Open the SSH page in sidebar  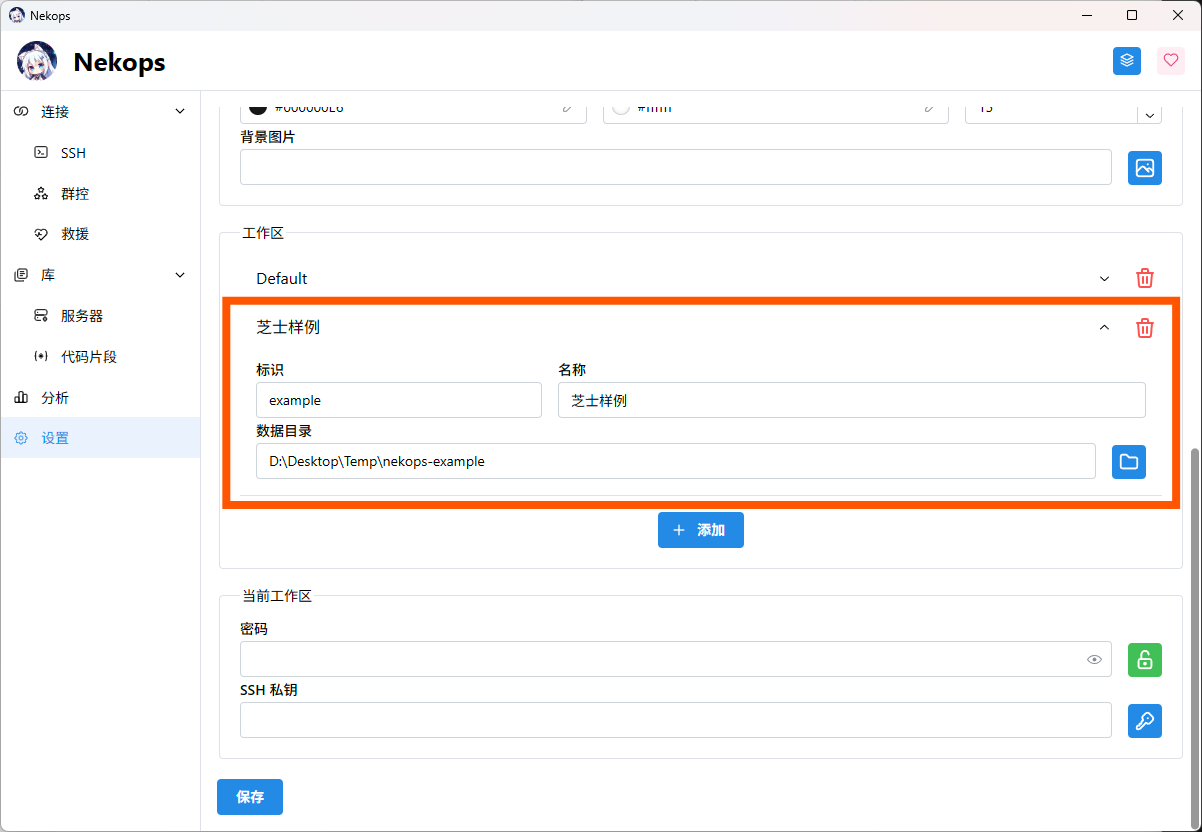[73, 153]
